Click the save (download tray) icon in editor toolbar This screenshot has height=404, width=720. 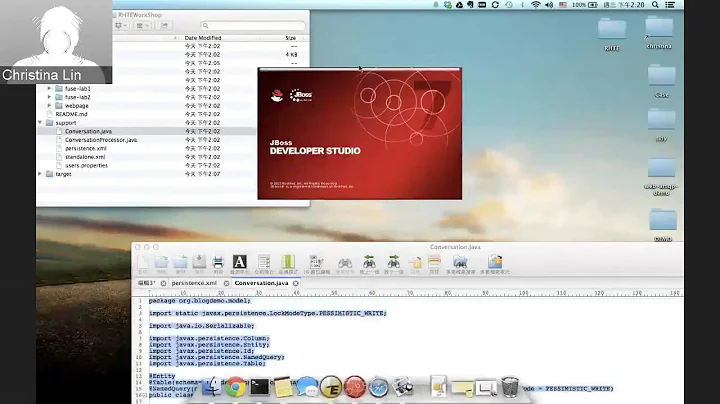coord(199,263)
